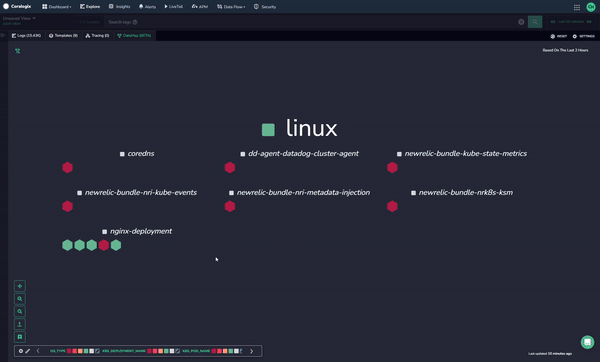The image size is (600, 362).
Task: Click the hierarchy map control button
Action: pos(20,324)
